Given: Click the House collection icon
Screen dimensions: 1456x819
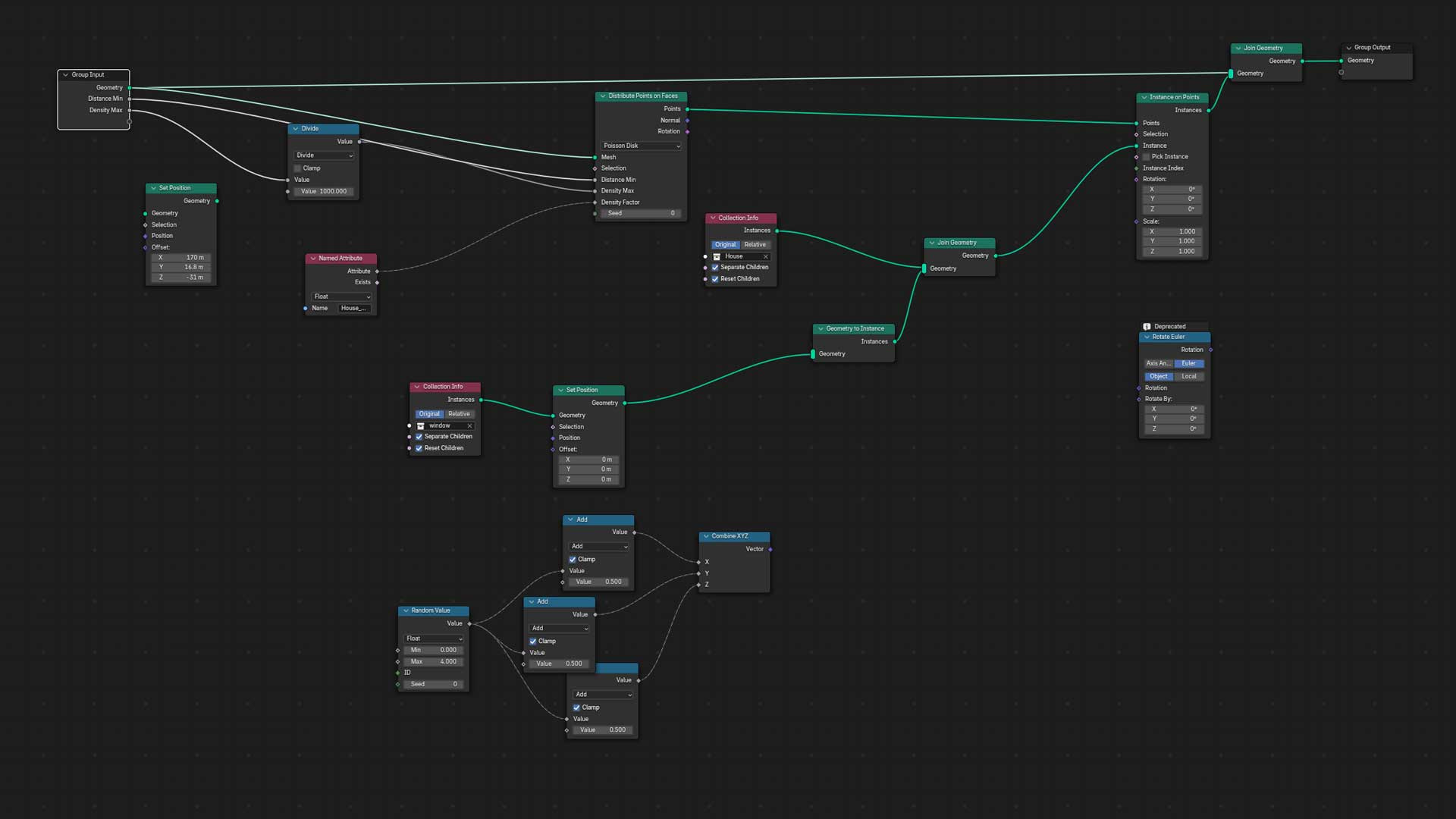Looking at the screenshot, I should [x=717, y=256].
